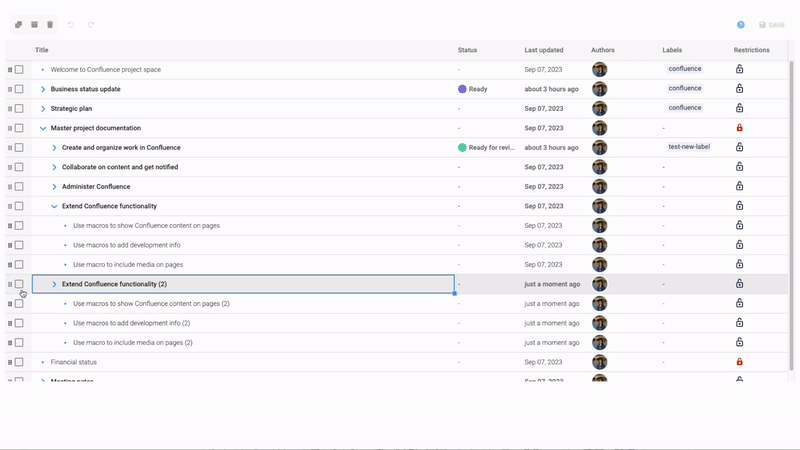Screen dimensions: 800x450
Task: Expand Collaborate on content and get notified
Action: tap(55, 167)
